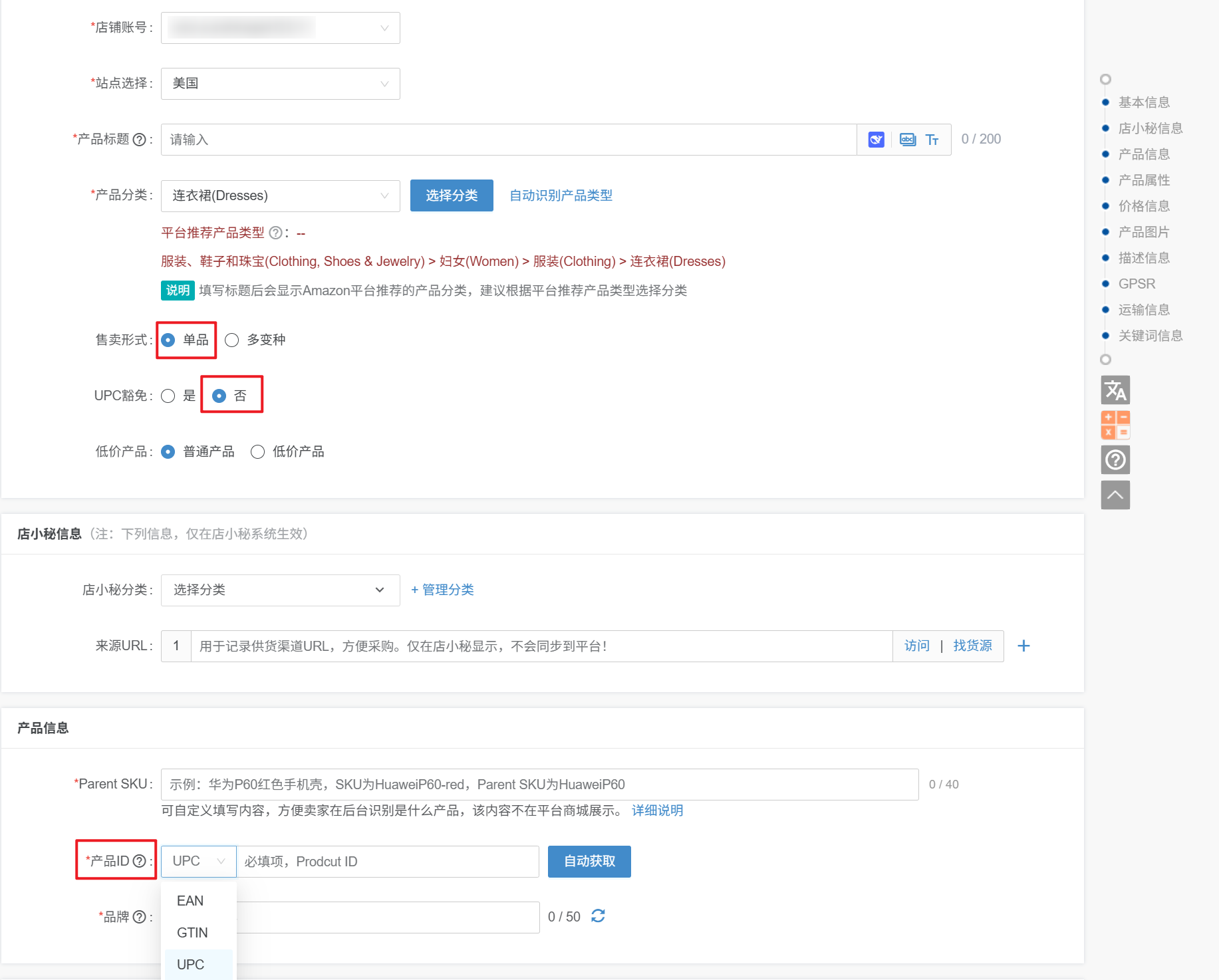Screen dimensions: 1219x980
Task: Open the translate tool in right sidebar
Action: click(x=1115, y=390)
